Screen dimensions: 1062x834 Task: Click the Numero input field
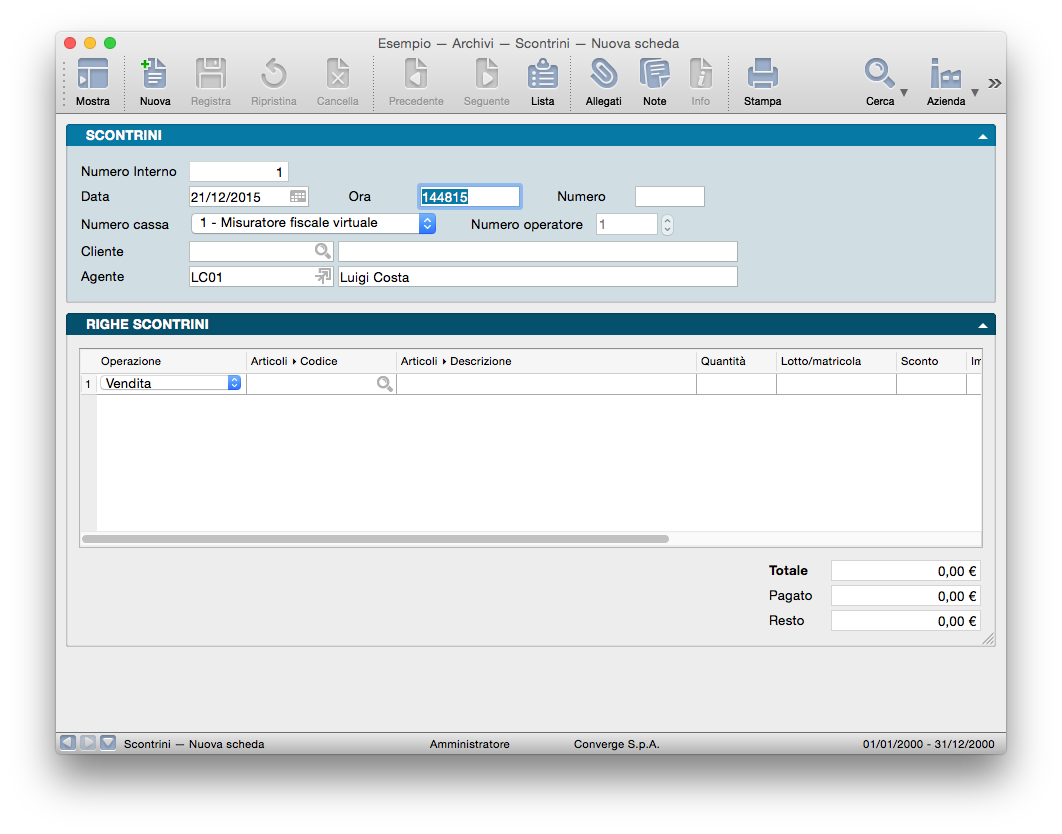(670, 196)
